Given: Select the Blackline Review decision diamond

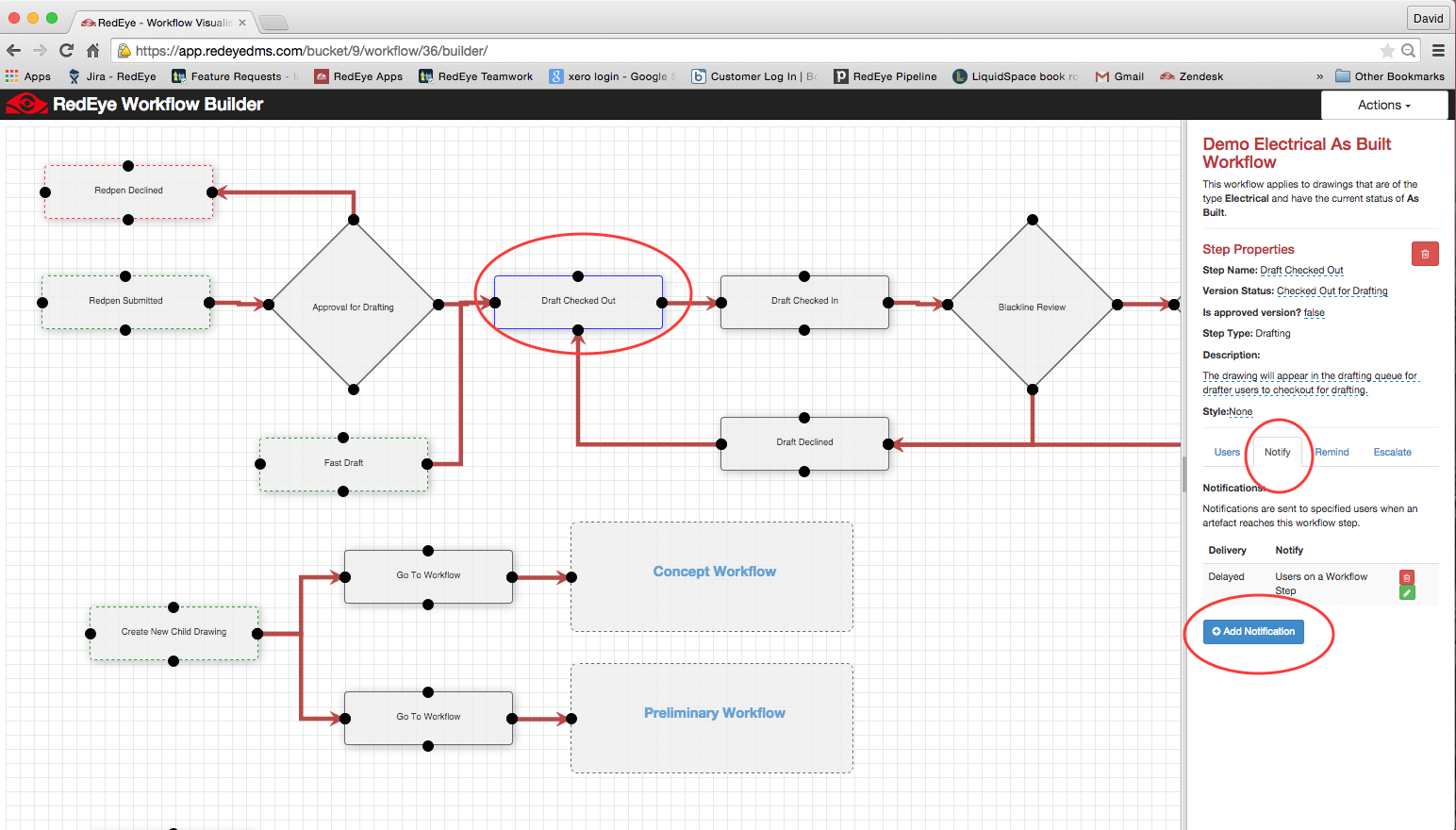Looking at the screenshot, I should coord(1033,306).
